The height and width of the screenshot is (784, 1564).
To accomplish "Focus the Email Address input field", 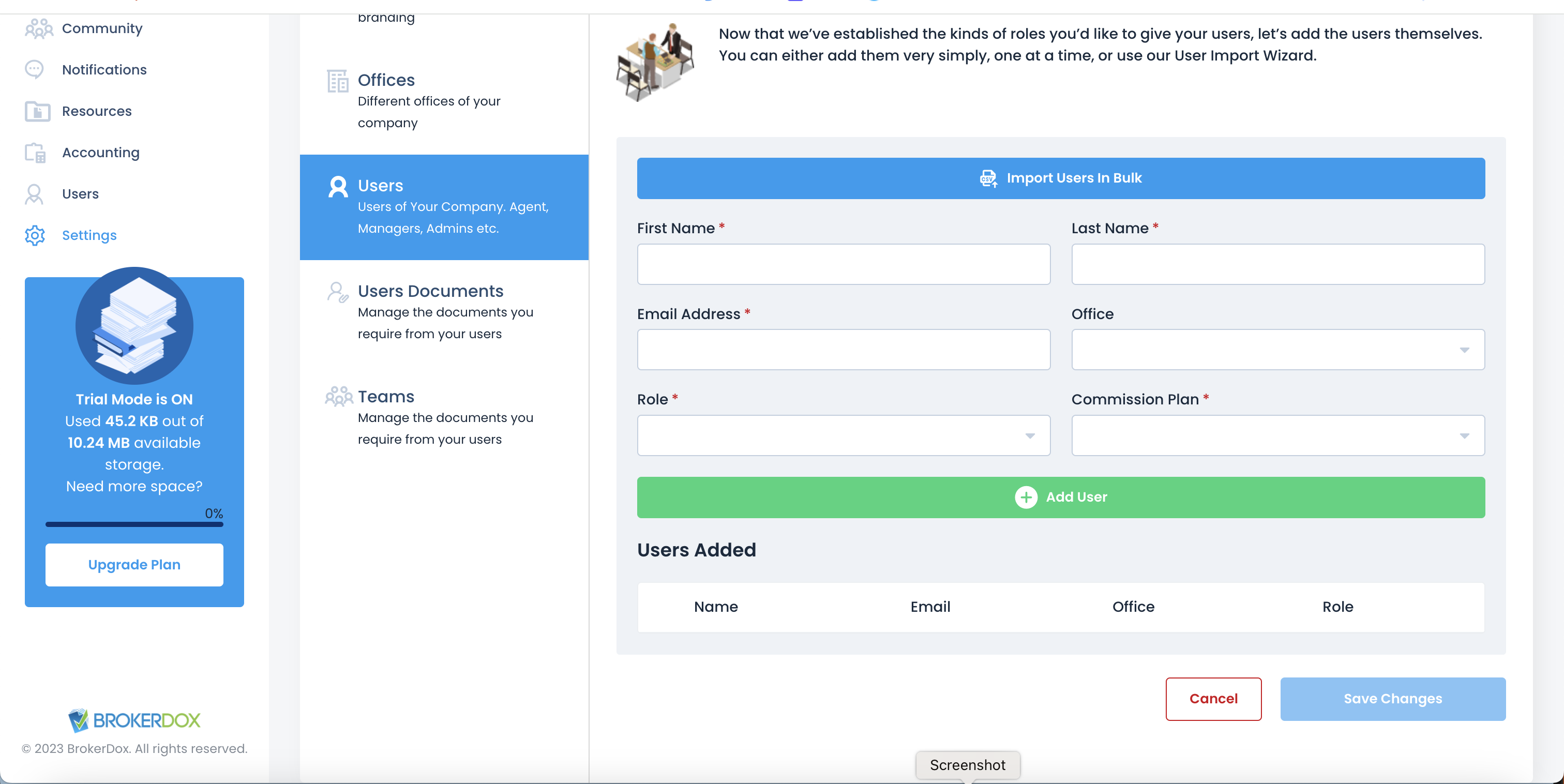I will [x=844, y=350].
